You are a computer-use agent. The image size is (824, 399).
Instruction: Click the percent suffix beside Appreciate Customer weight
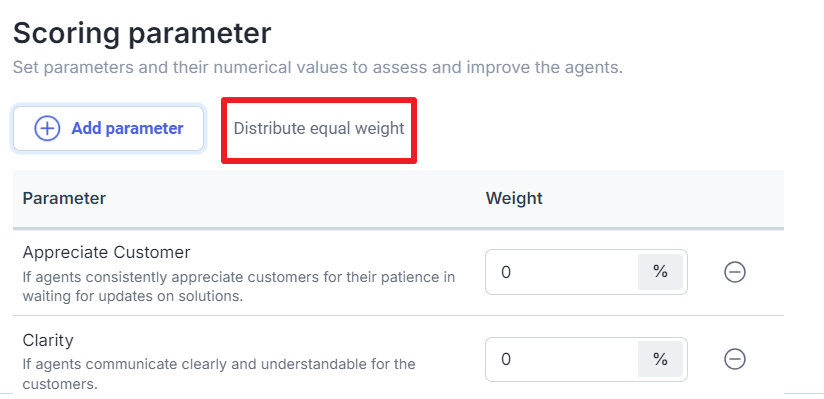660,272
